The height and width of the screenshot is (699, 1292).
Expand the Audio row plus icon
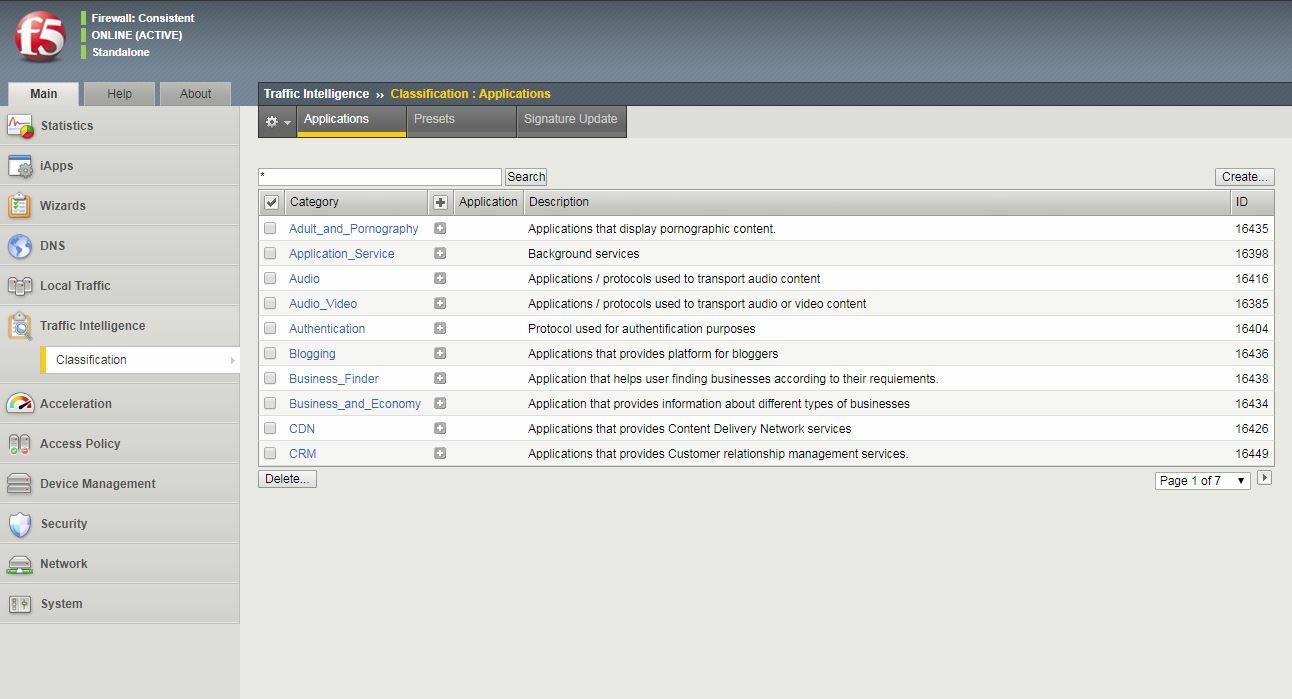(440, 278)
